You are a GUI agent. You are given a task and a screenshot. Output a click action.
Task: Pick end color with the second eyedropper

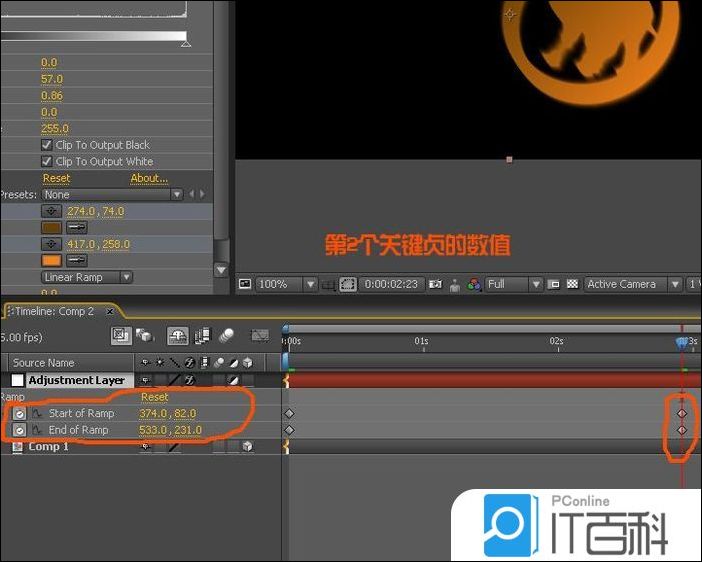pos(77,260)
